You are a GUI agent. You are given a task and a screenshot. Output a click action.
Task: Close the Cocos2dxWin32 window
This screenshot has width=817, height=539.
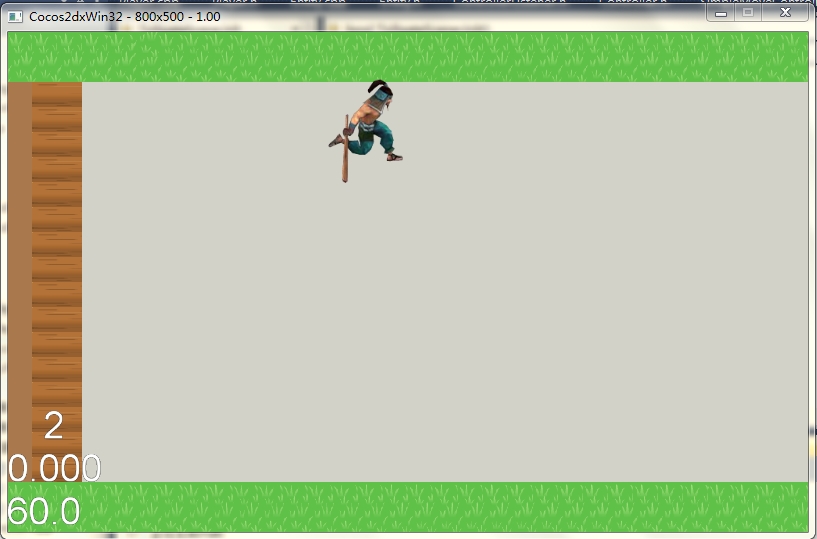click(785, 13)
